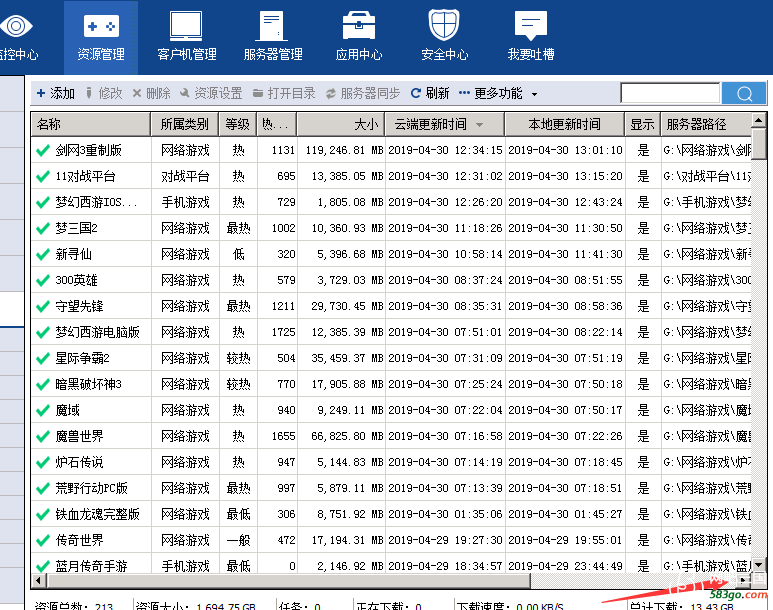773x610 pixels.
Task: Select the 梦幻西游电脑版 row name
Action: coord(98,332)
